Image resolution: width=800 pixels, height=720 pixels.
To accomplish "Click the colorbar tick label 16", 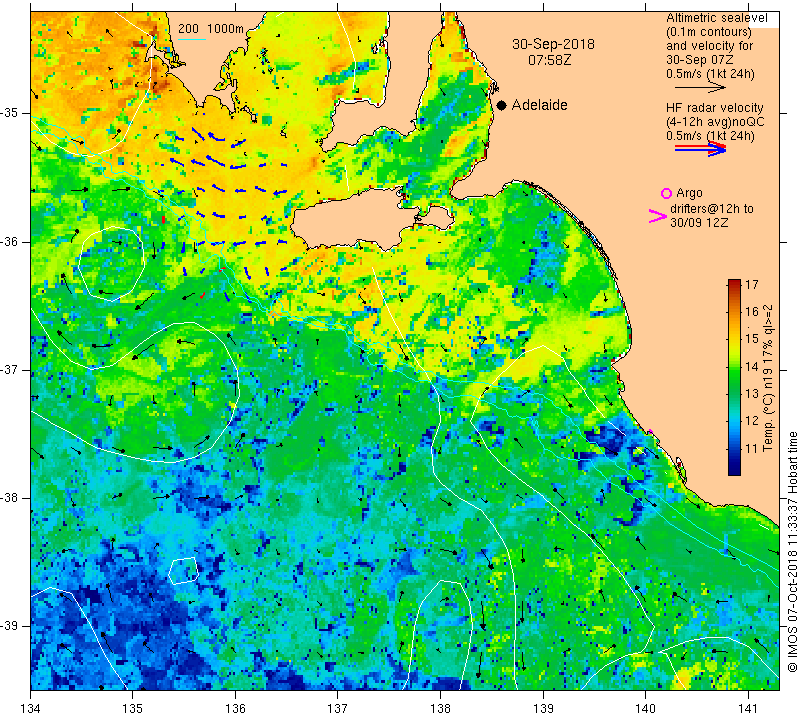I will click(x=752, y=312).
